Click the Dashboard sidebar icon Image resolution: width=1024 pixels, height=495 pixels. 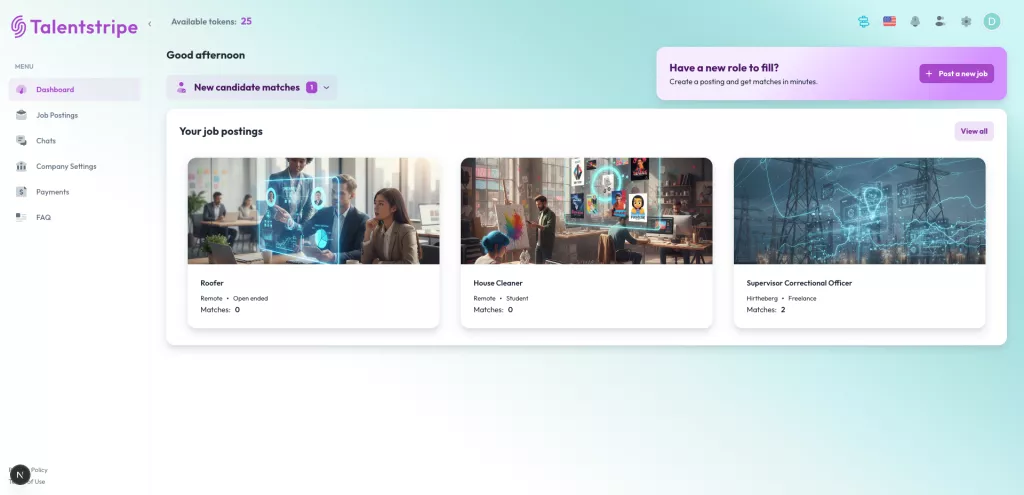(21, 89)
